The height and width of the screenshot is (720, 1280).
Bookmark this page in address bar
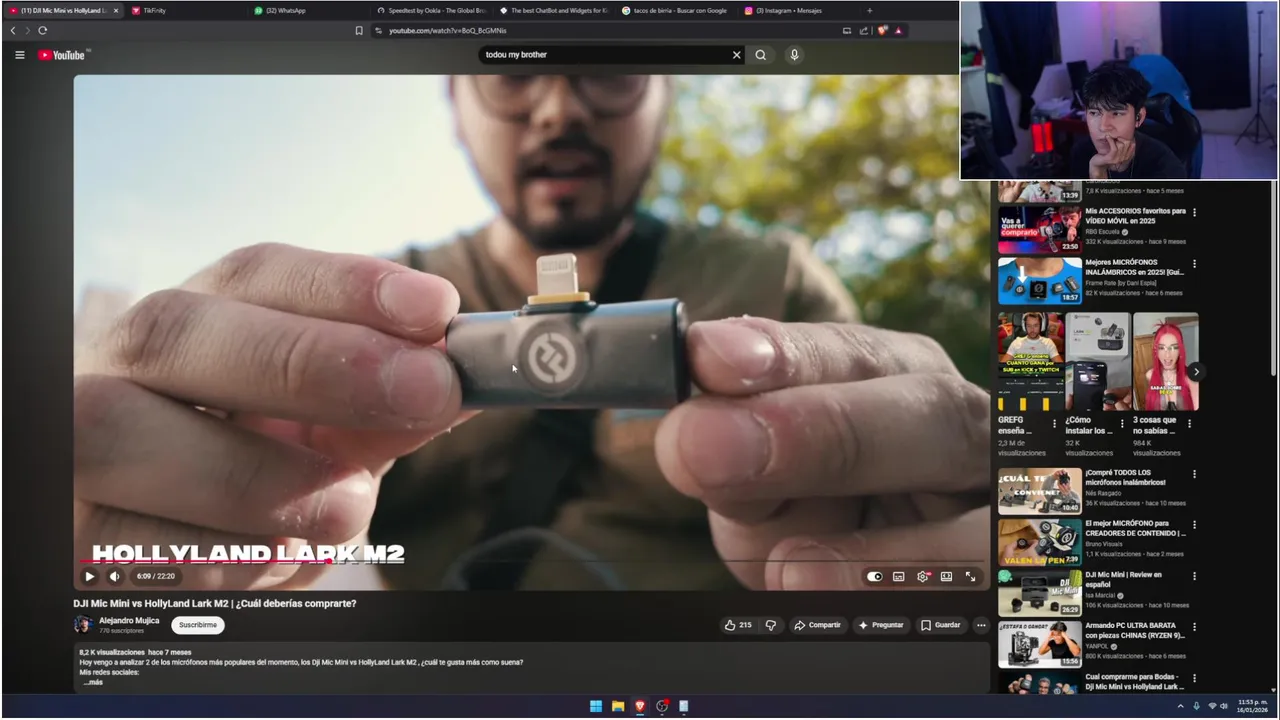pyautogui.click(x=359, y=31)
